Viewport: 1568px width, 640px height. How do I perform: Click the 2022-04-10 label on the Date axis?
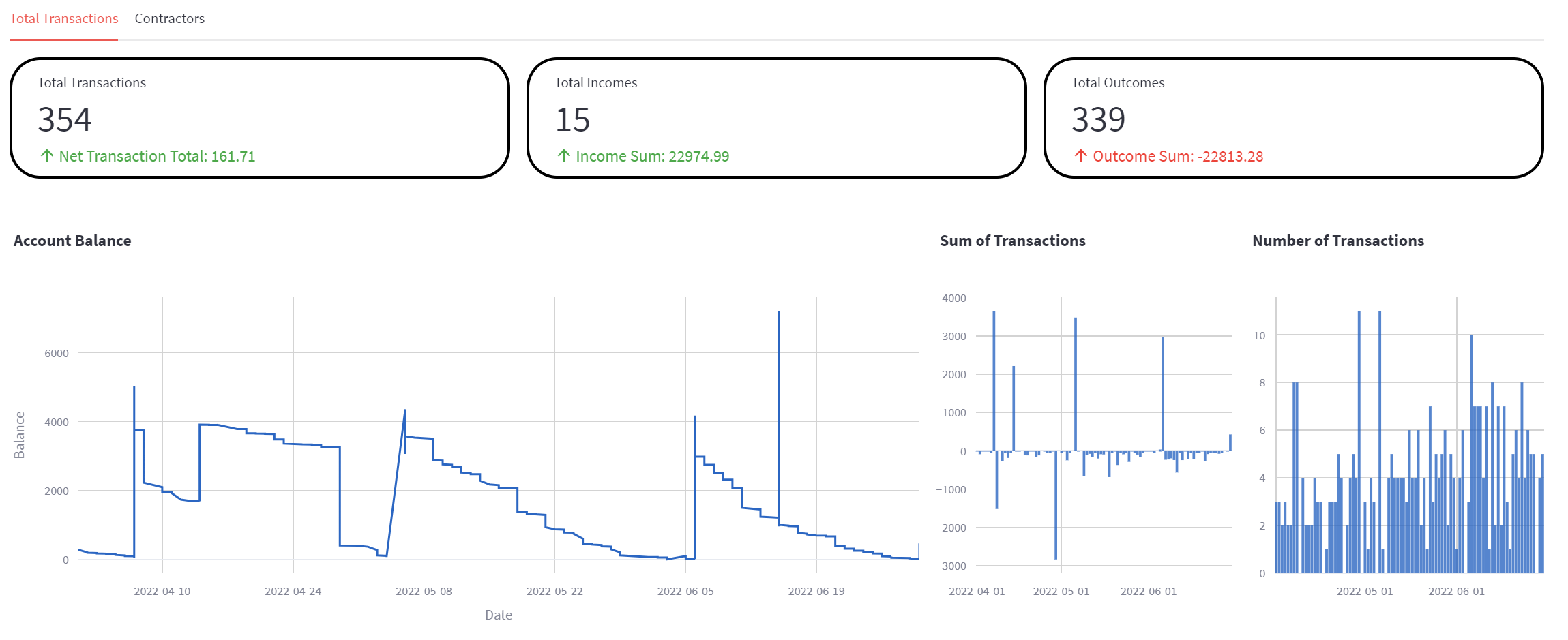pyautogui.click(x=162, y=591)
